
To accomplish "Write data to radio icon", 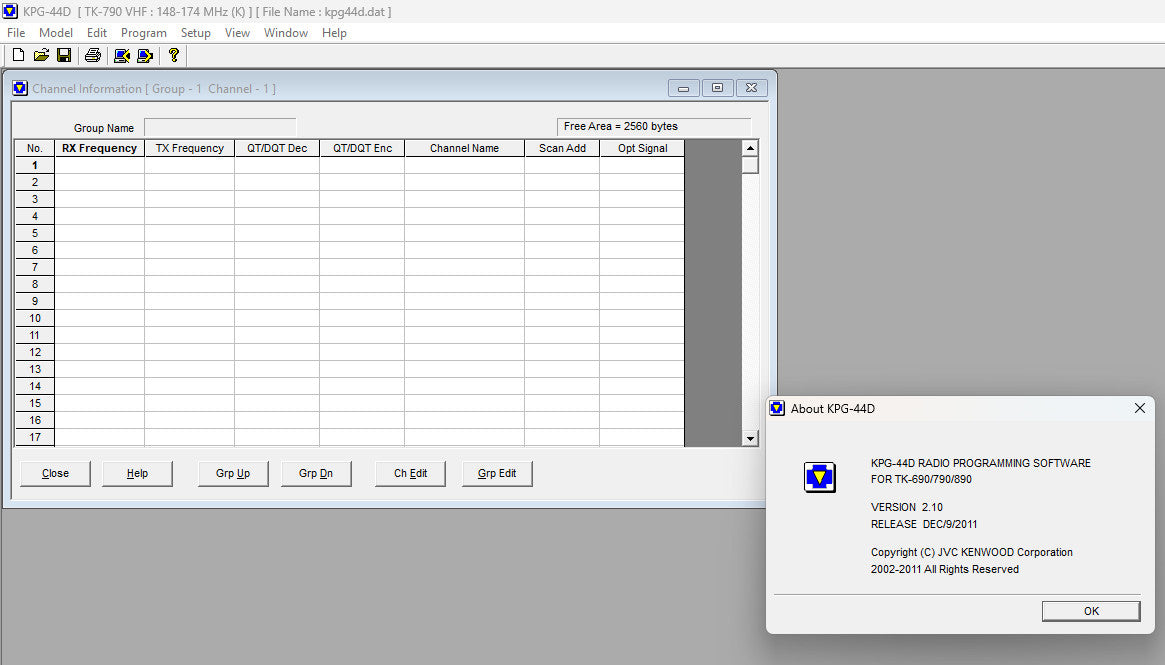I will pos(145,55).
